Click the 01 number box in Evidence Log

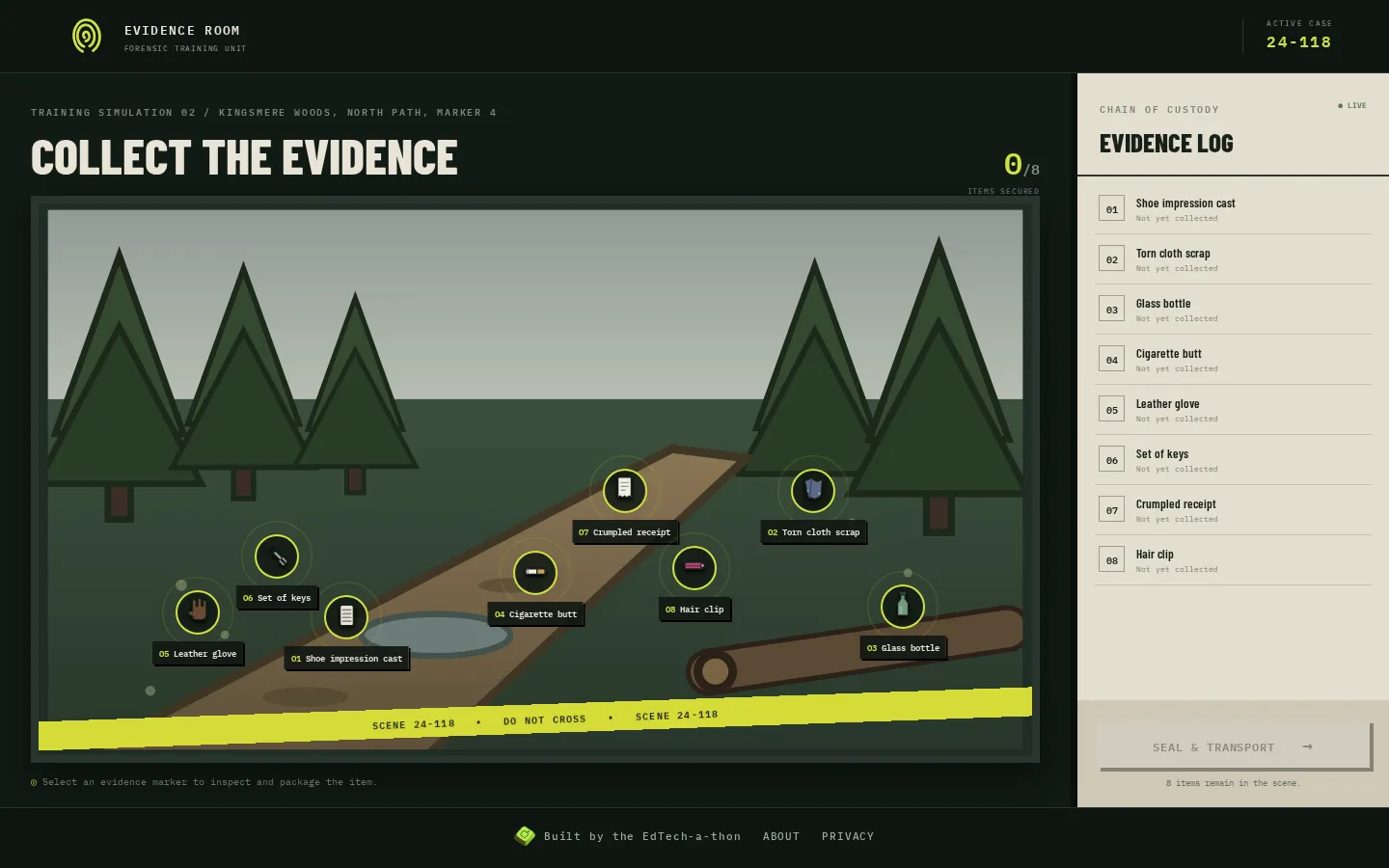pyautogui.click(x=1111, y=208)
